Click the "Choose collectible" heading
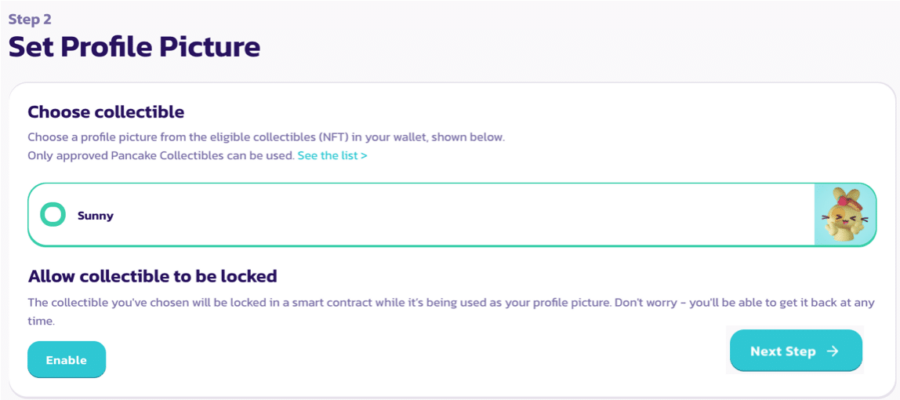The width and height of the screenshot is (900, 400). click(x=106, y=112)
